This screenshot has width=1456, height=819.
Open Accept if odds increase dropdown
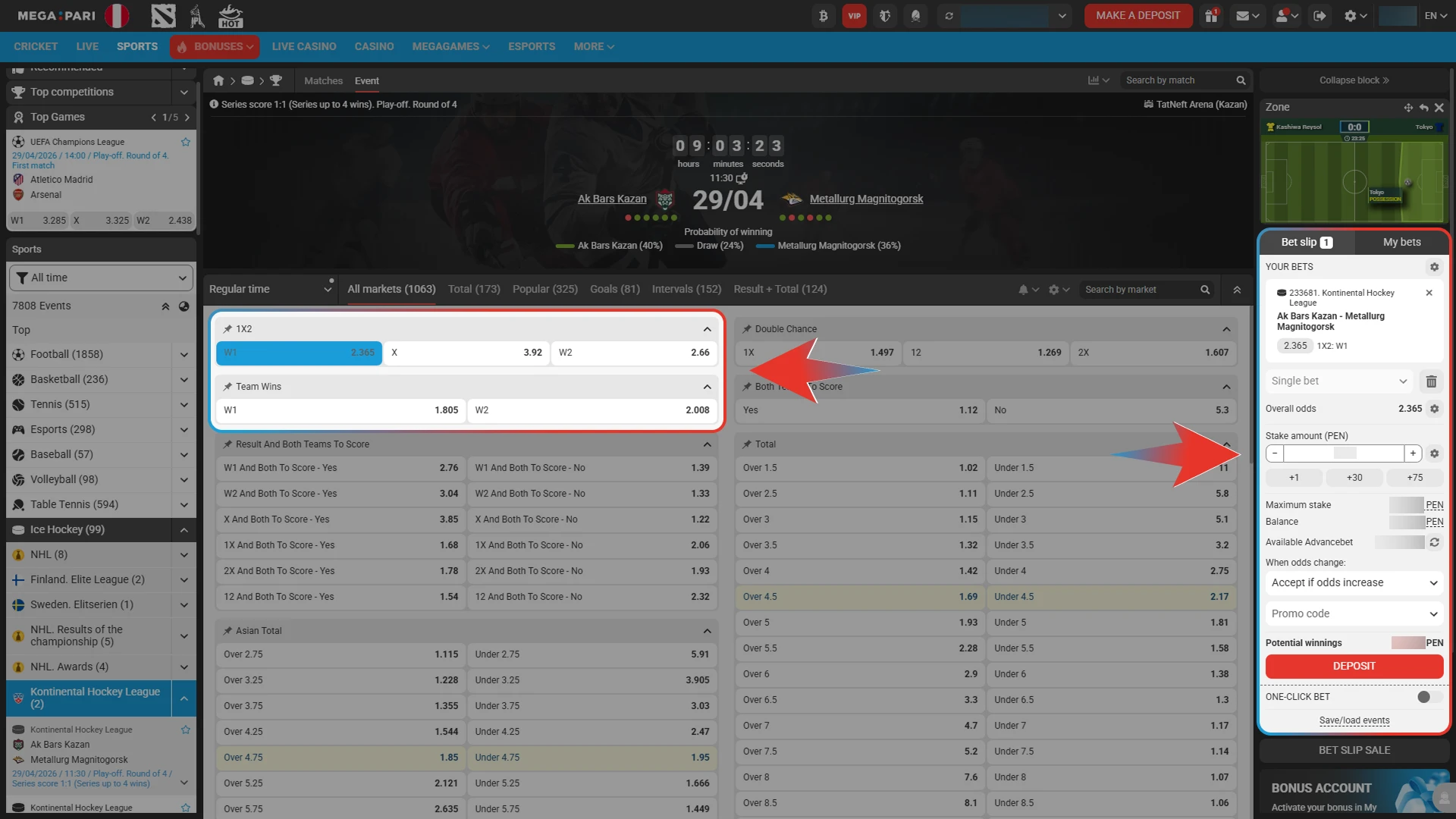click(1354, 583)
